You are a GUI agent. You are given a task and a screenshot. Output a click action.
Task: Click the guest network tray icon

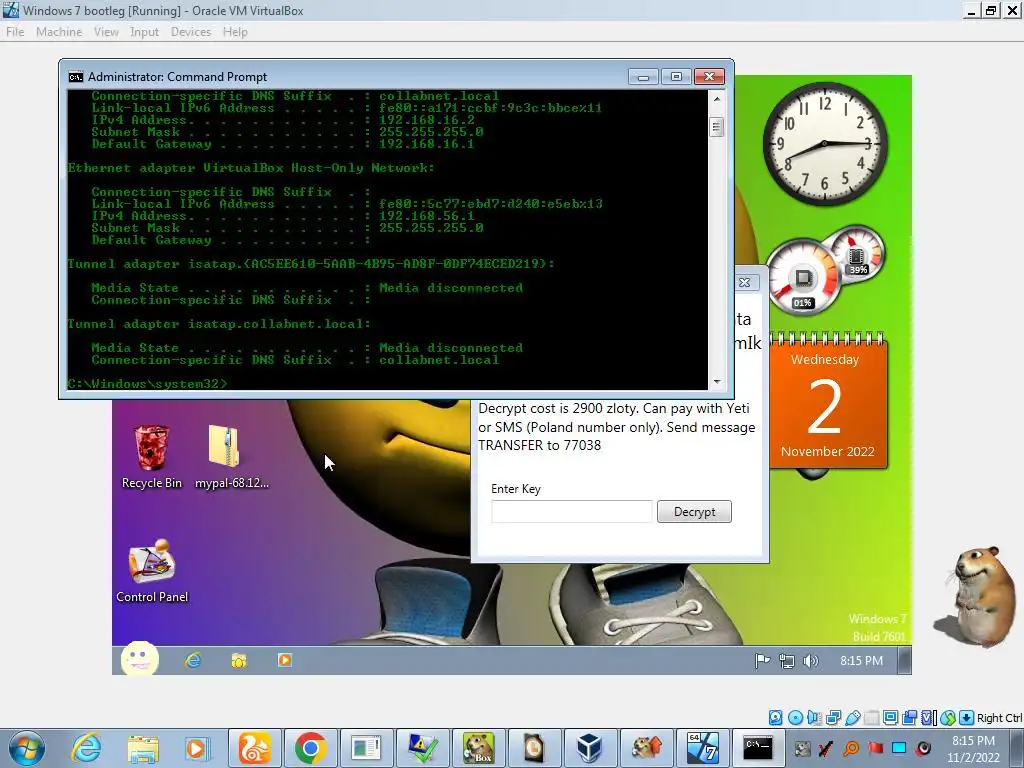(x=787, y=661)
